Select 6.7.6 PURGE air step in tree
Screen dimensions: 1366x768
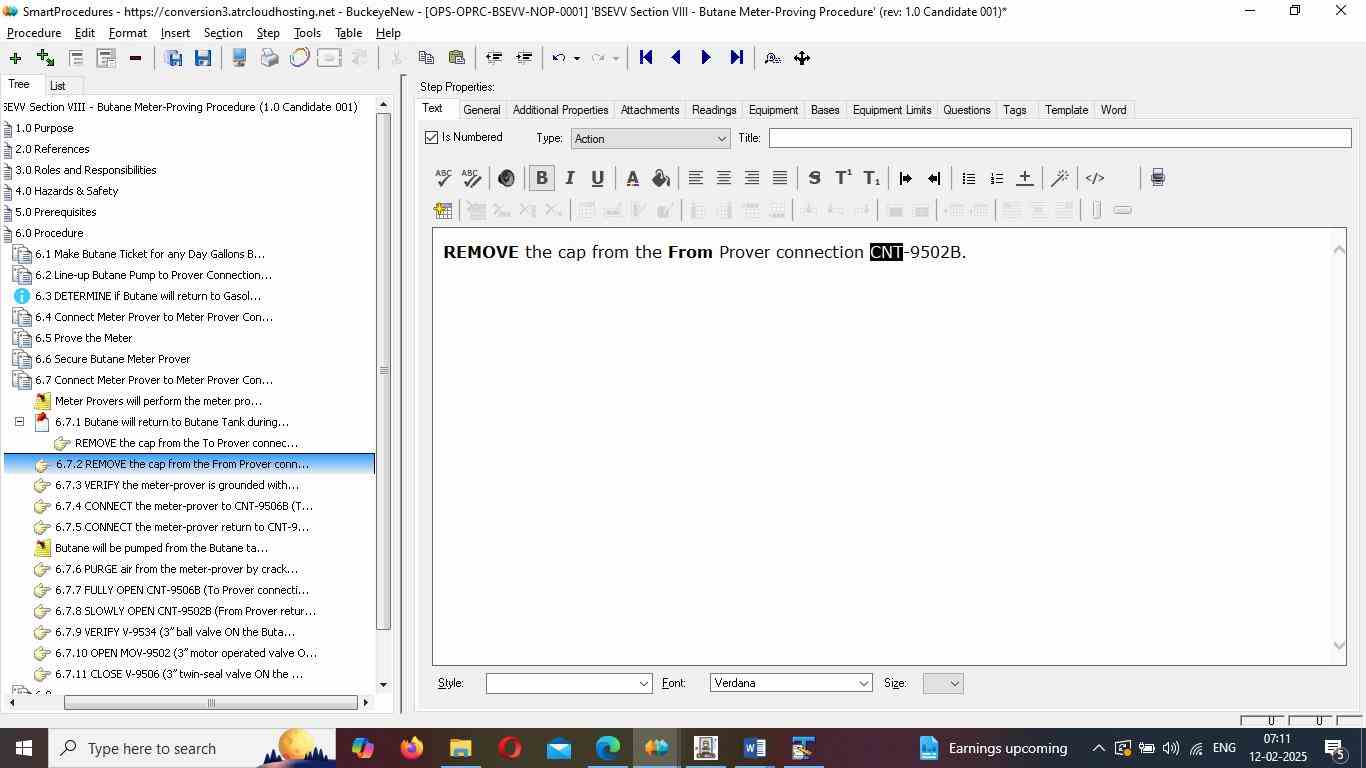pos(176,569)
